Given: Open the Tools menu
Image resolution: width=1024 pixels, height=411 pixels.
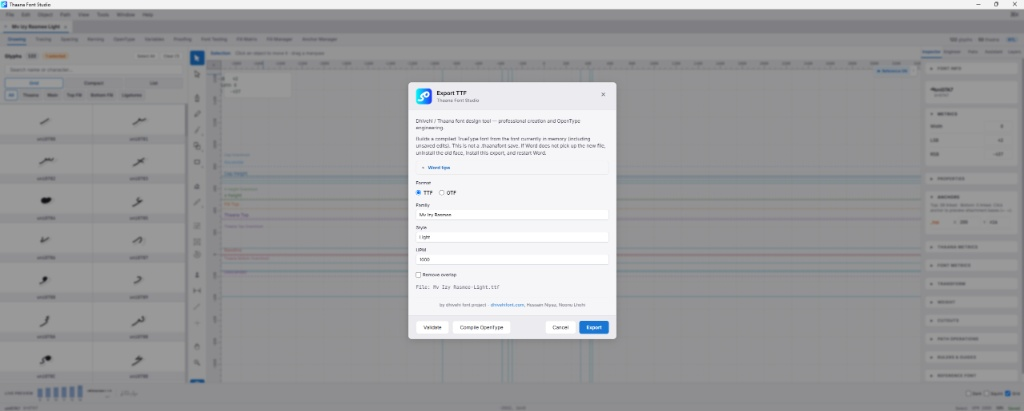Looking at the screenshot, I should tap(103, 14).
